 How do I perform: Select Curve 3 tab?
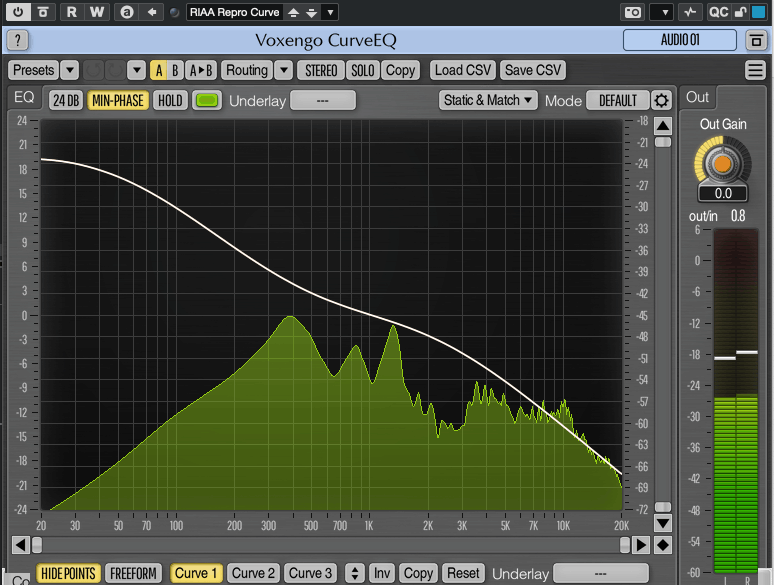(x=310, y=573)
